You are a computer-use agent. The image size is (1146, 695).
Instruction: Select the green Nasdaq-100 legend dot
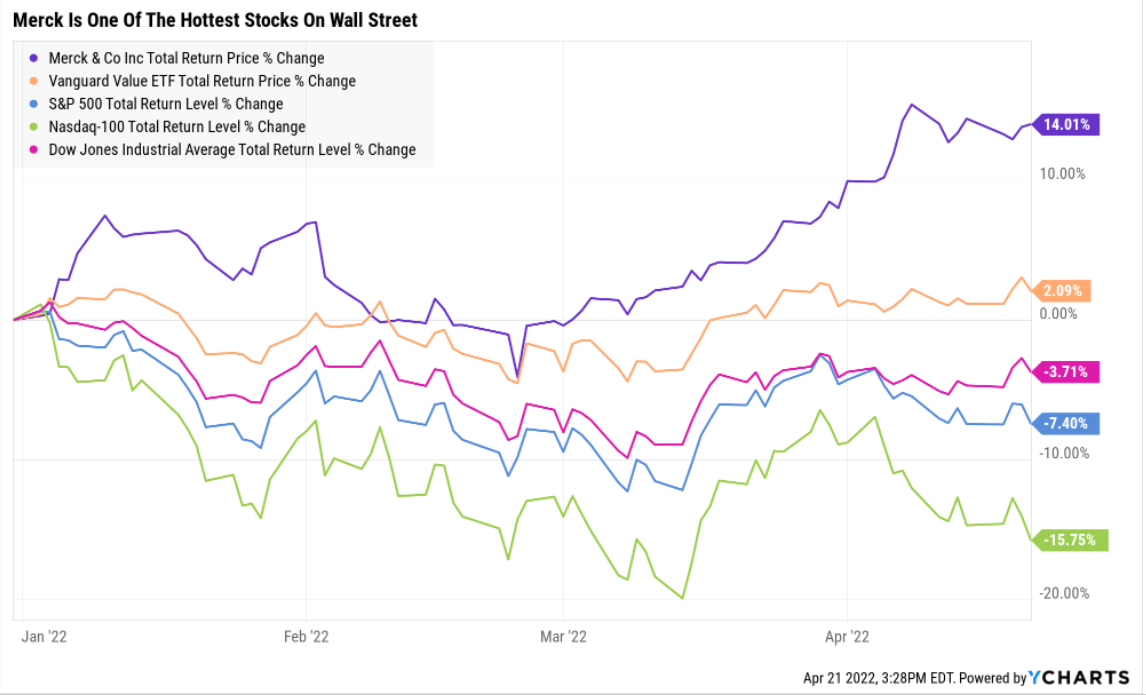coord(35,127)
